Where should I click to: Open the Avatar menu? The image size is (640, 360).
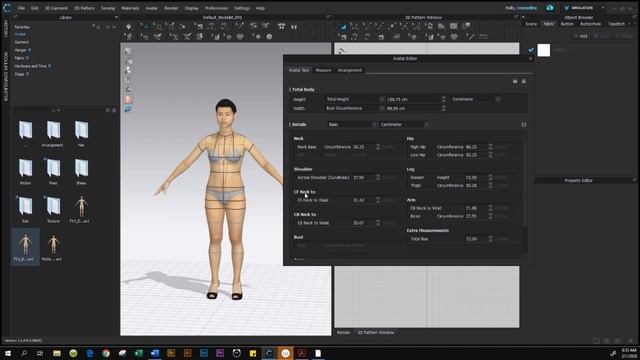coord(151,8)
